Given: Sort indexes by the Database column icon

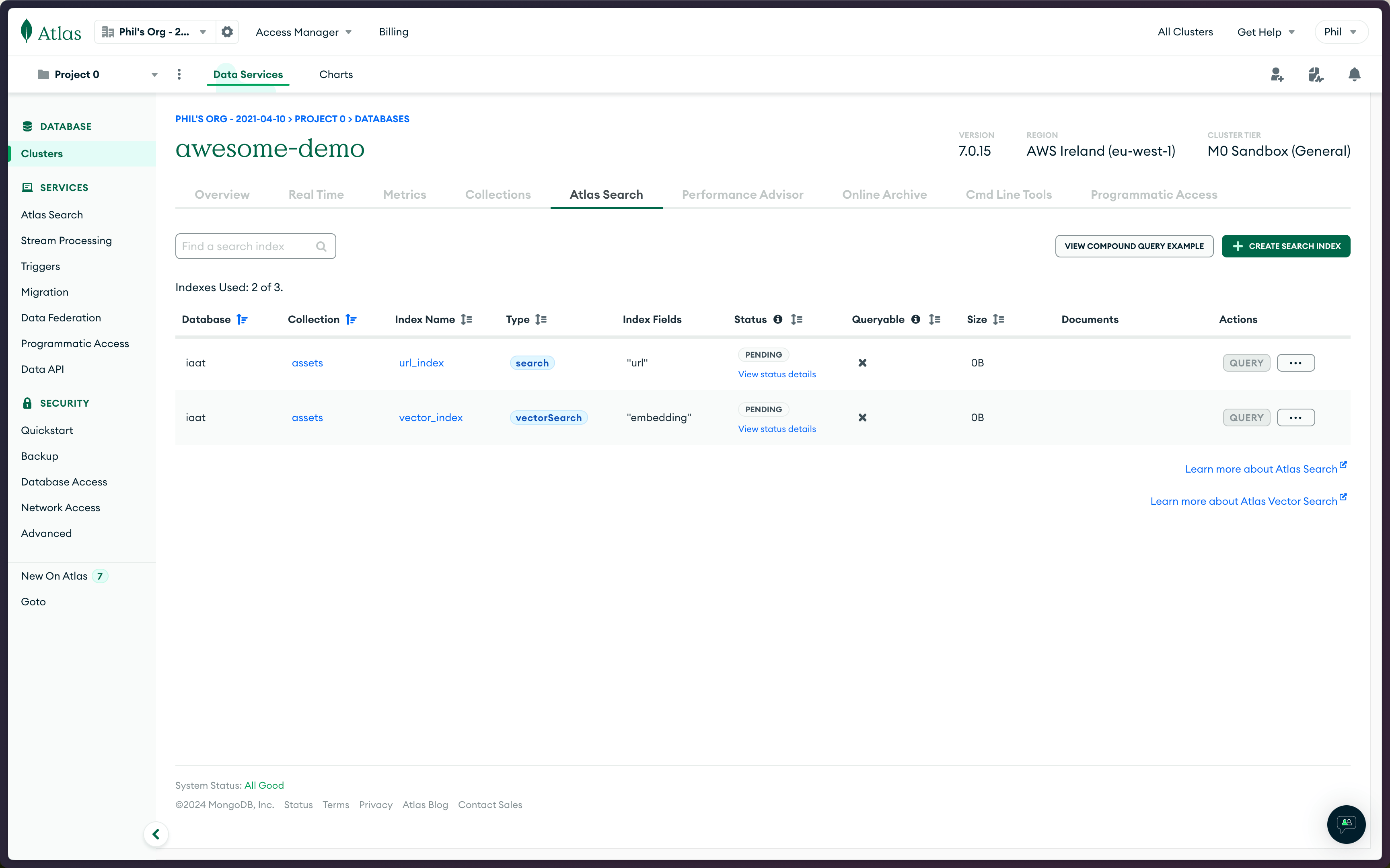Looking at the screenshot, I should [x=242, y=319].
